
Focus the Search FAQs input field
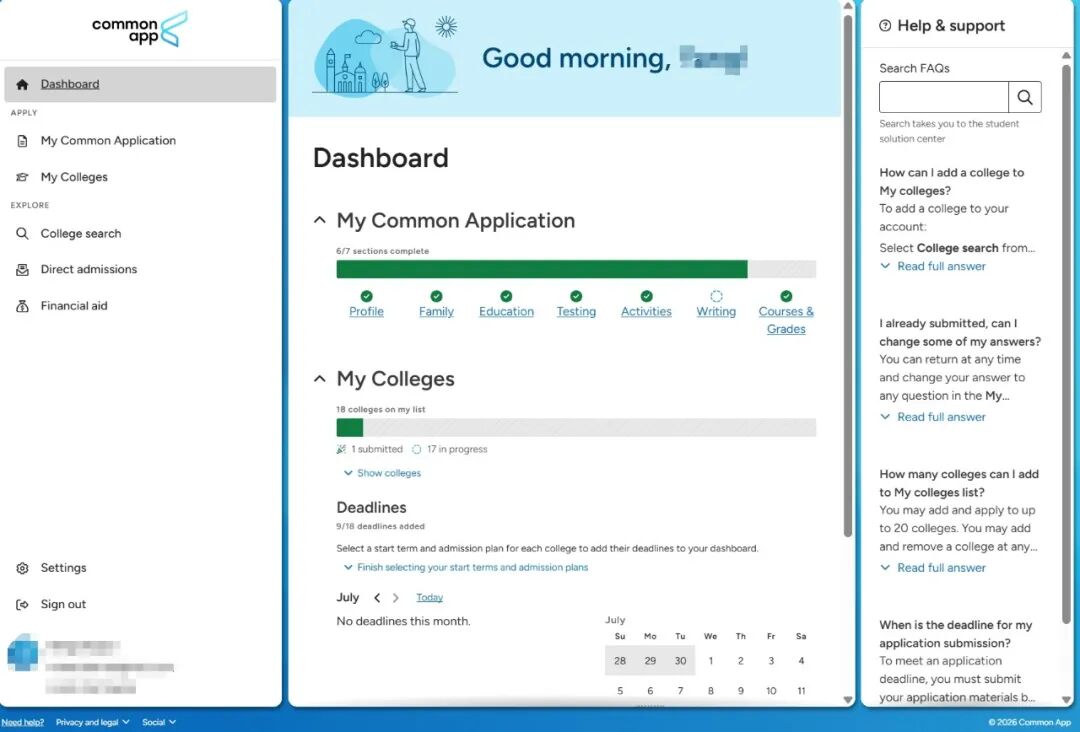(944, 97)
